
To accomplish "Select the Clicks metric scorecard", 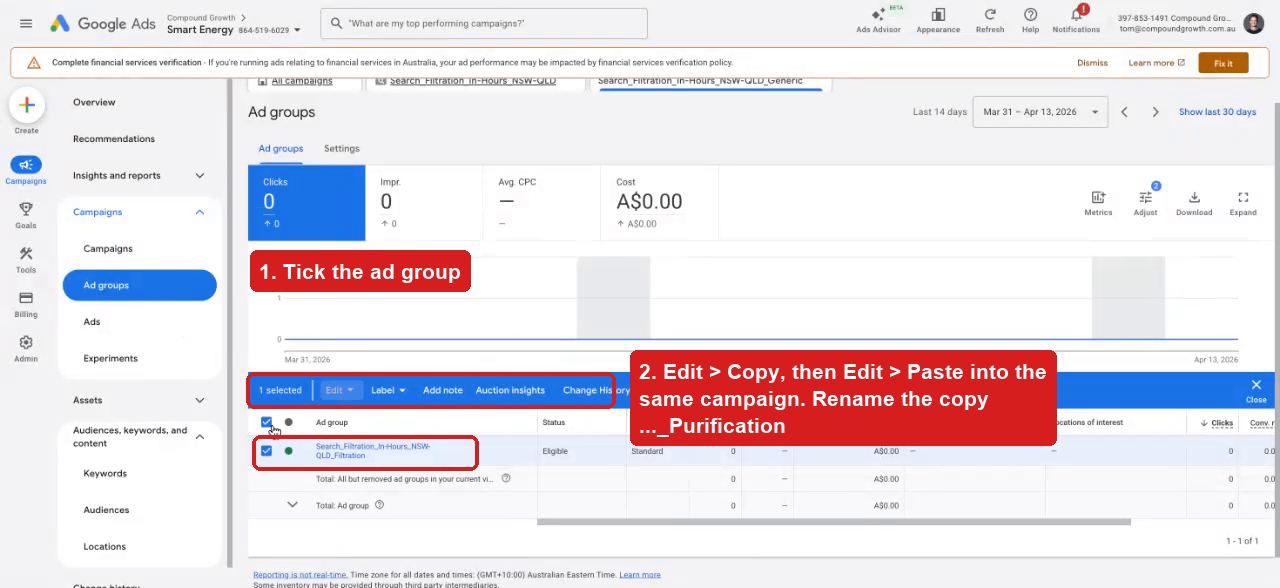I will (x=307, y=203).
